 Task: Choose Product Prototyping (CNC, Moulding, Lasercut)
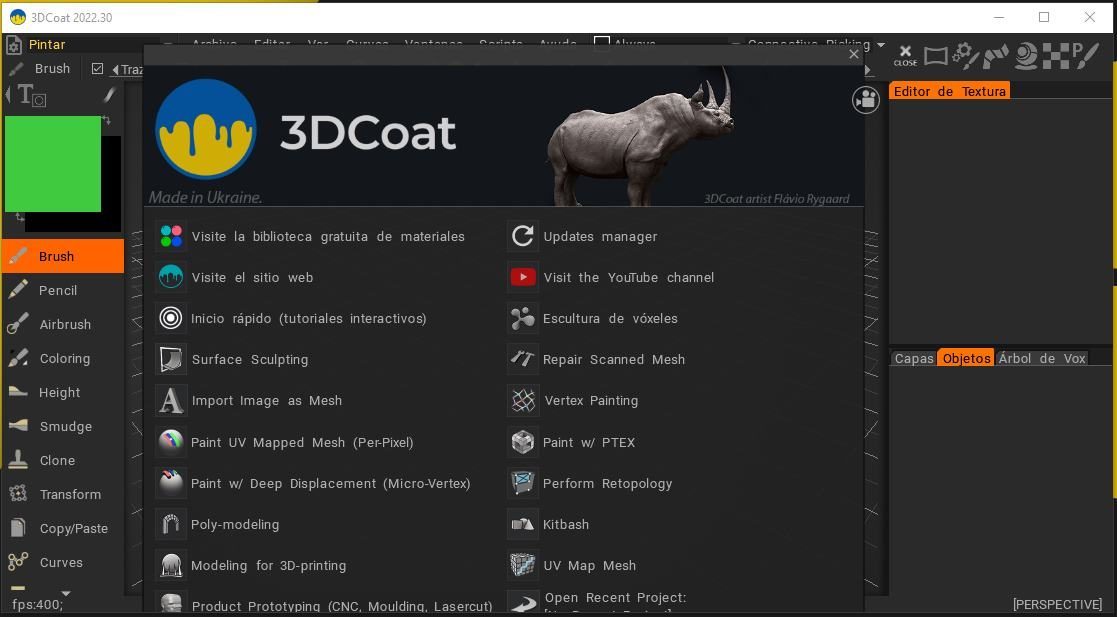[x=323, y=605]
